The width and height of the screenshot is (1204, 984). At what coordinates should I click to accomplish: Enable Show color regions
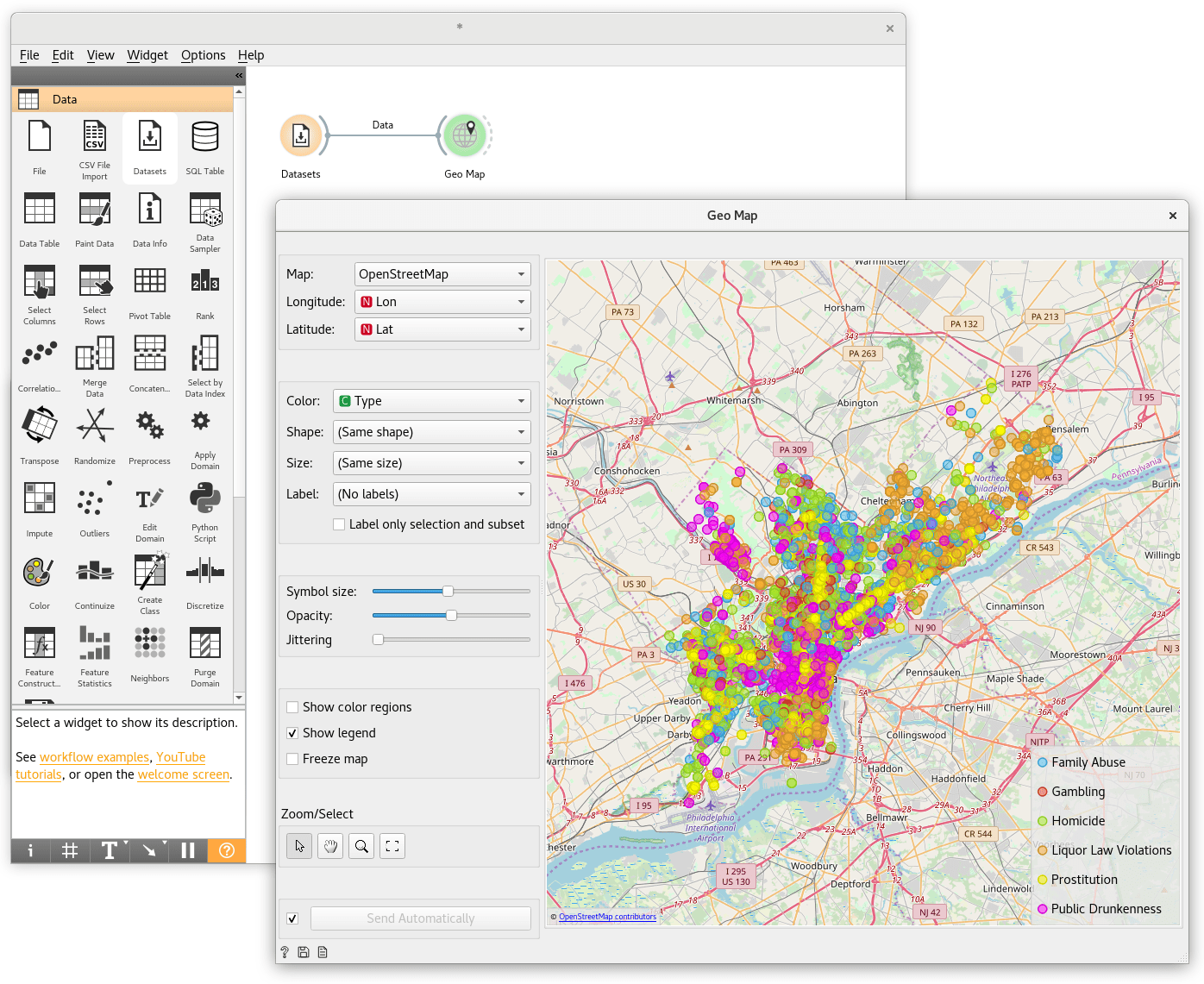click(x=292, y=706)
